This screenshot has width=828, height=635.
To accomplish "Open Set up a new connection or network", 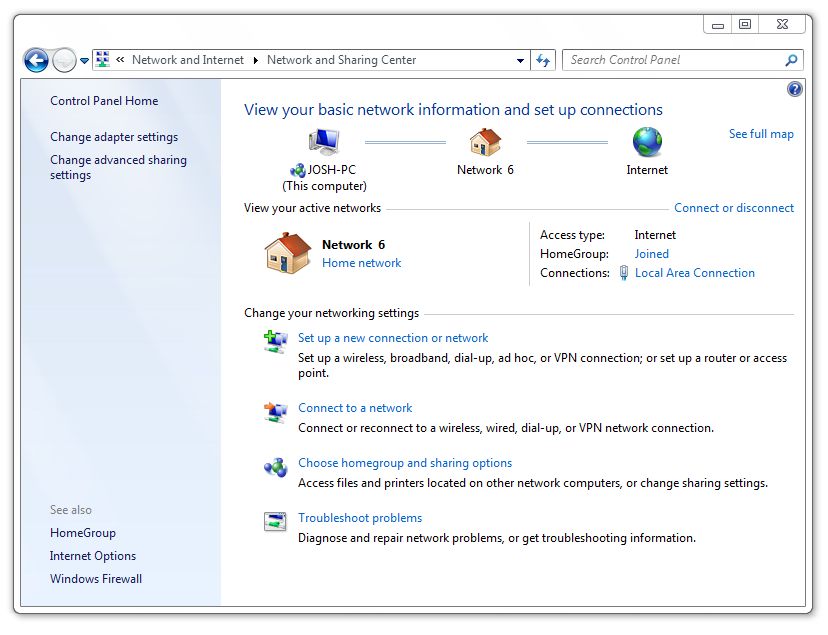I will (393, 338).
